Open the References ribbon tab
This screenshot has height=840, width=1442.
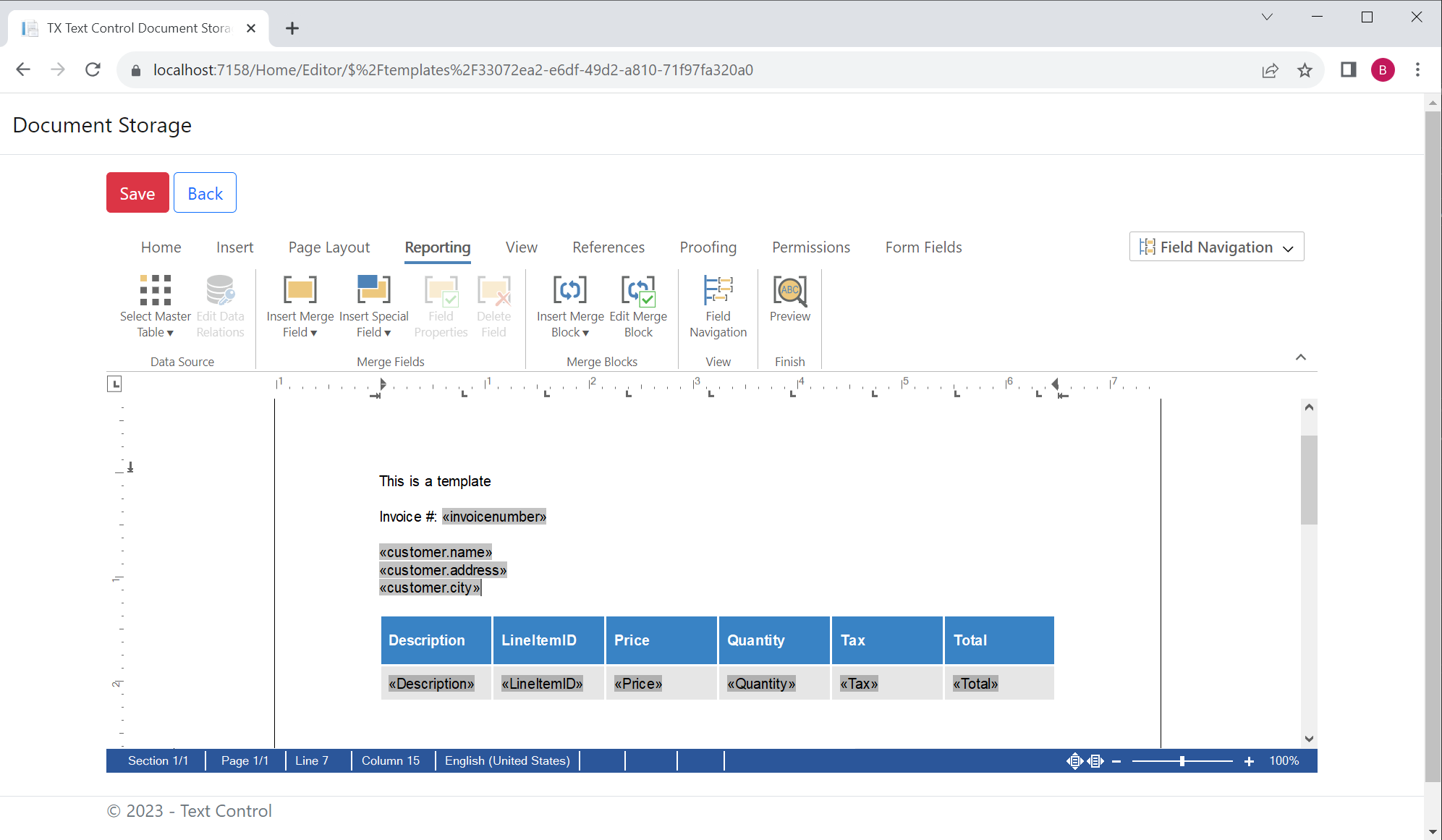(608, 247)
